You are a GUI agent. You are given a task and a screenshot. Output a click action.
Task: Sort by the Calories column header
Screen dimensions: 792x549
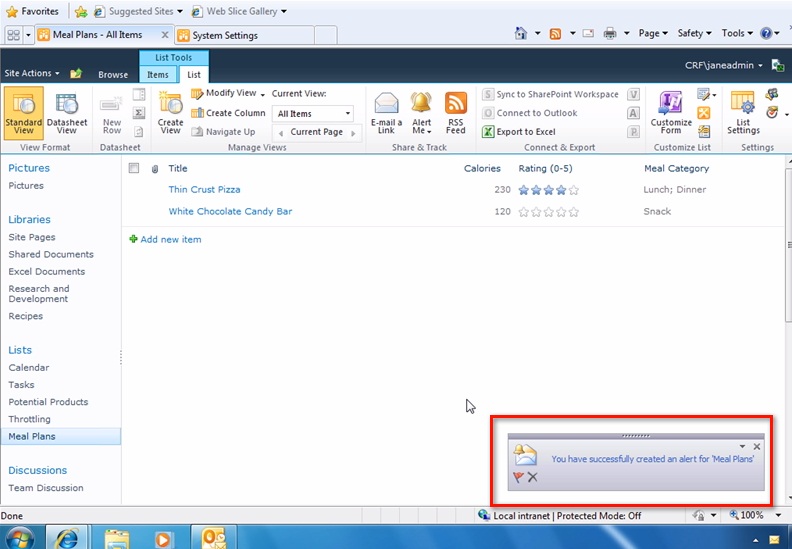482,169
